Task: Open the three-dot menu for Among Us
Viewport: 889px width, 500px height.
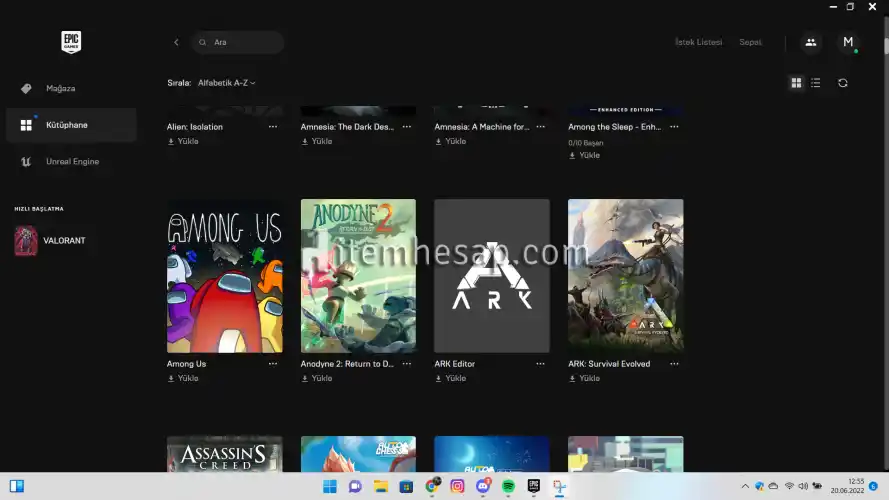Action: 273,364
